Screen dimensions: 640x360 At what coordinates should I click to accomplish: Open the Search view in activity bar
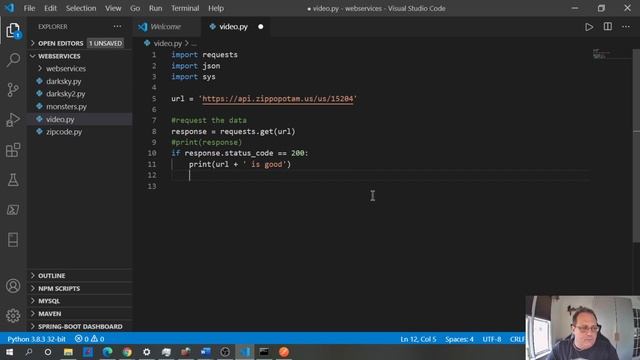tap(13, 60)
